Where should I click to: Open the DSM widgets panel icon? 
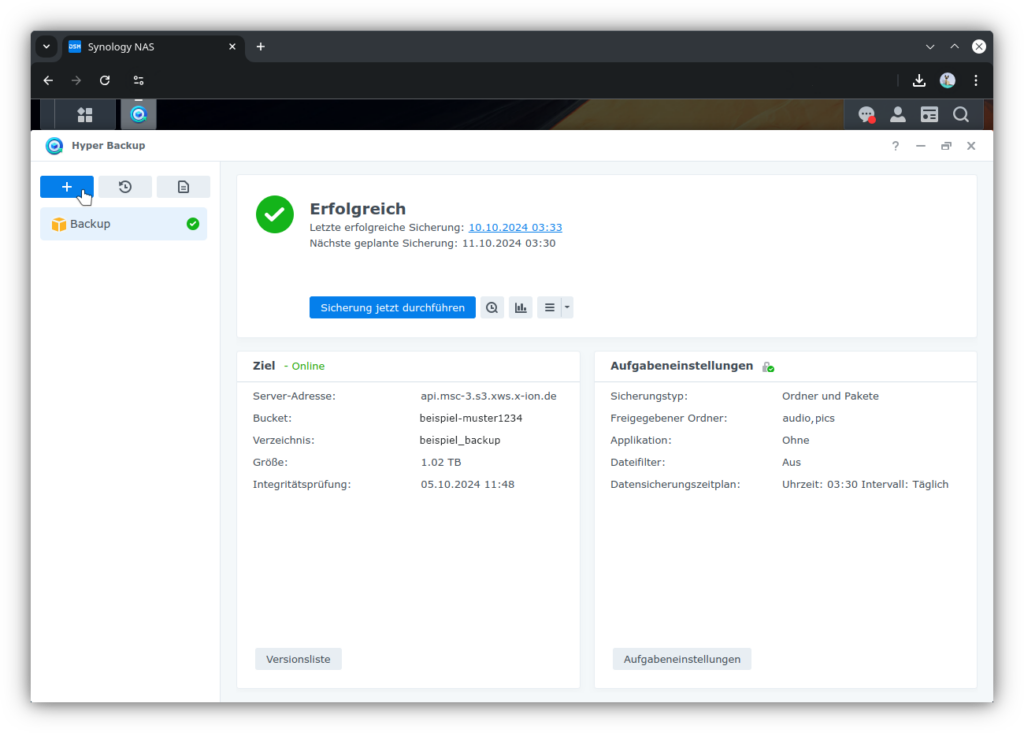point(929,114)
